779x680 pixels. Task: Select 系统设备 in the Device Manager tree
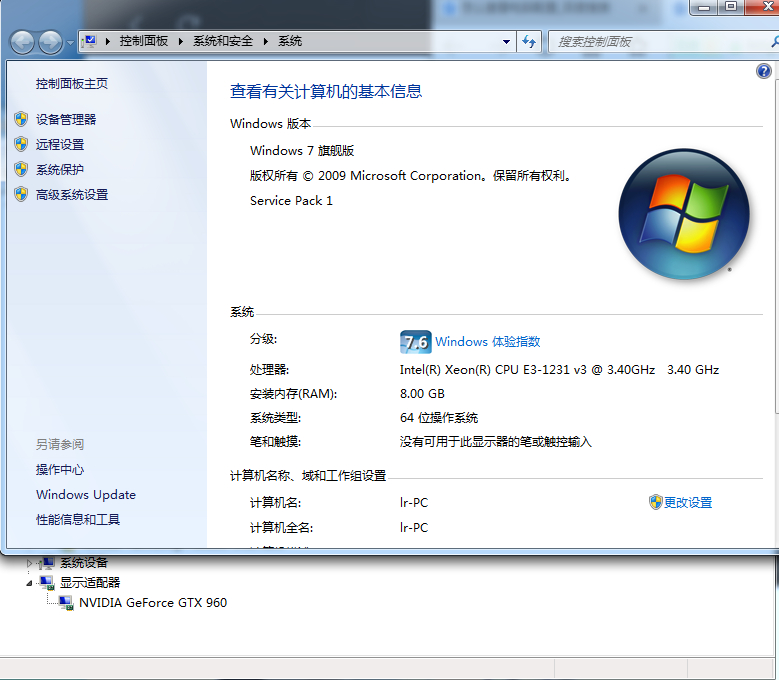[x=84, y=563]
